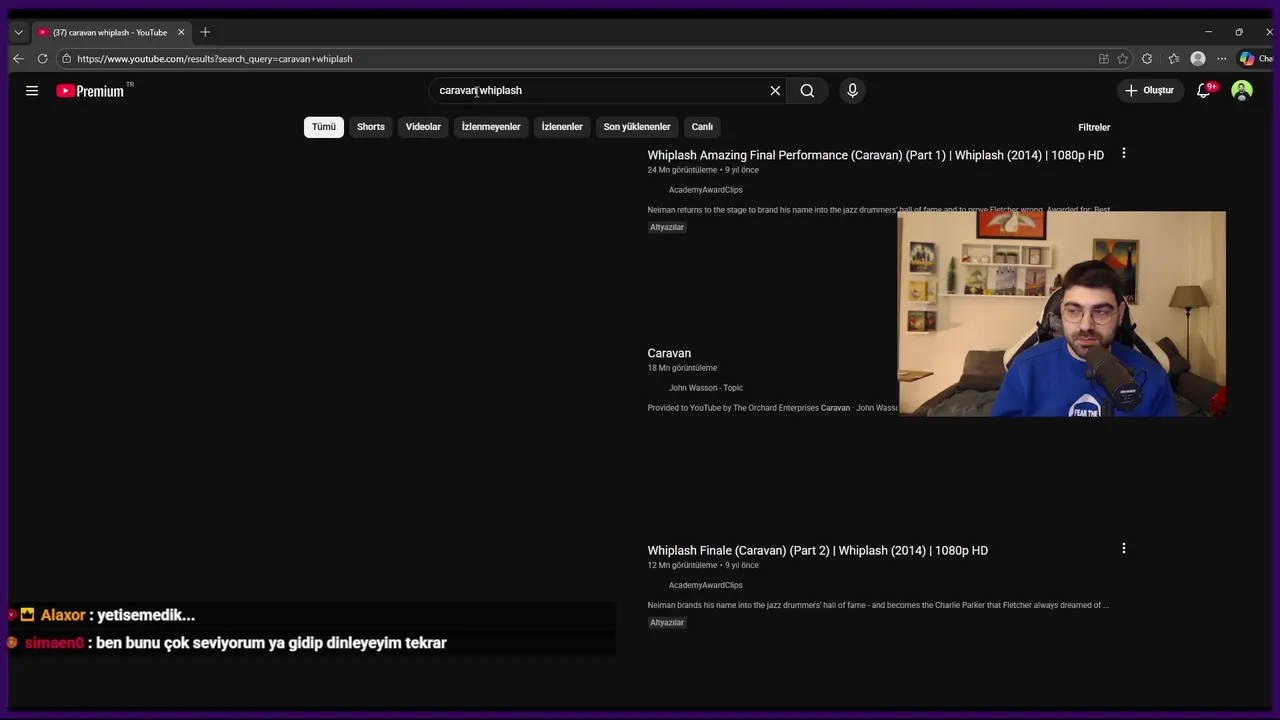Open the Favorites list icon
The image size is (1280, 720).
pyautogui.click(x=1174, y=59)
